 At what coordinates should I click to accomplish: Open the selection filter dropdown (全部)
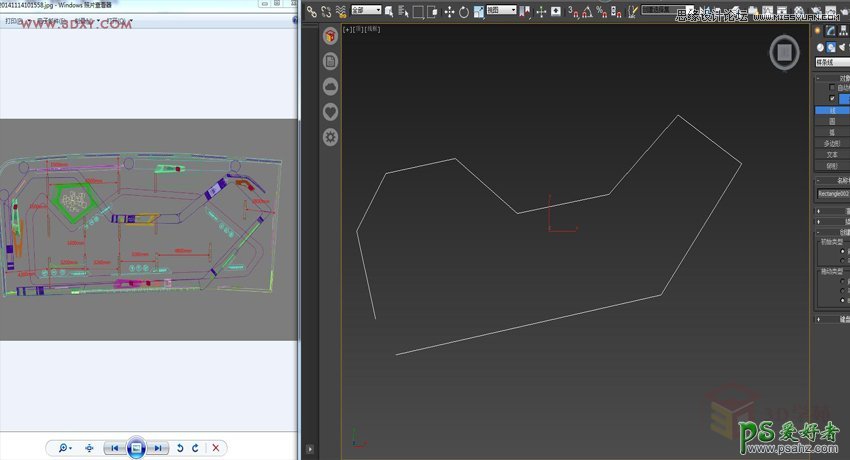coord(366,10)
